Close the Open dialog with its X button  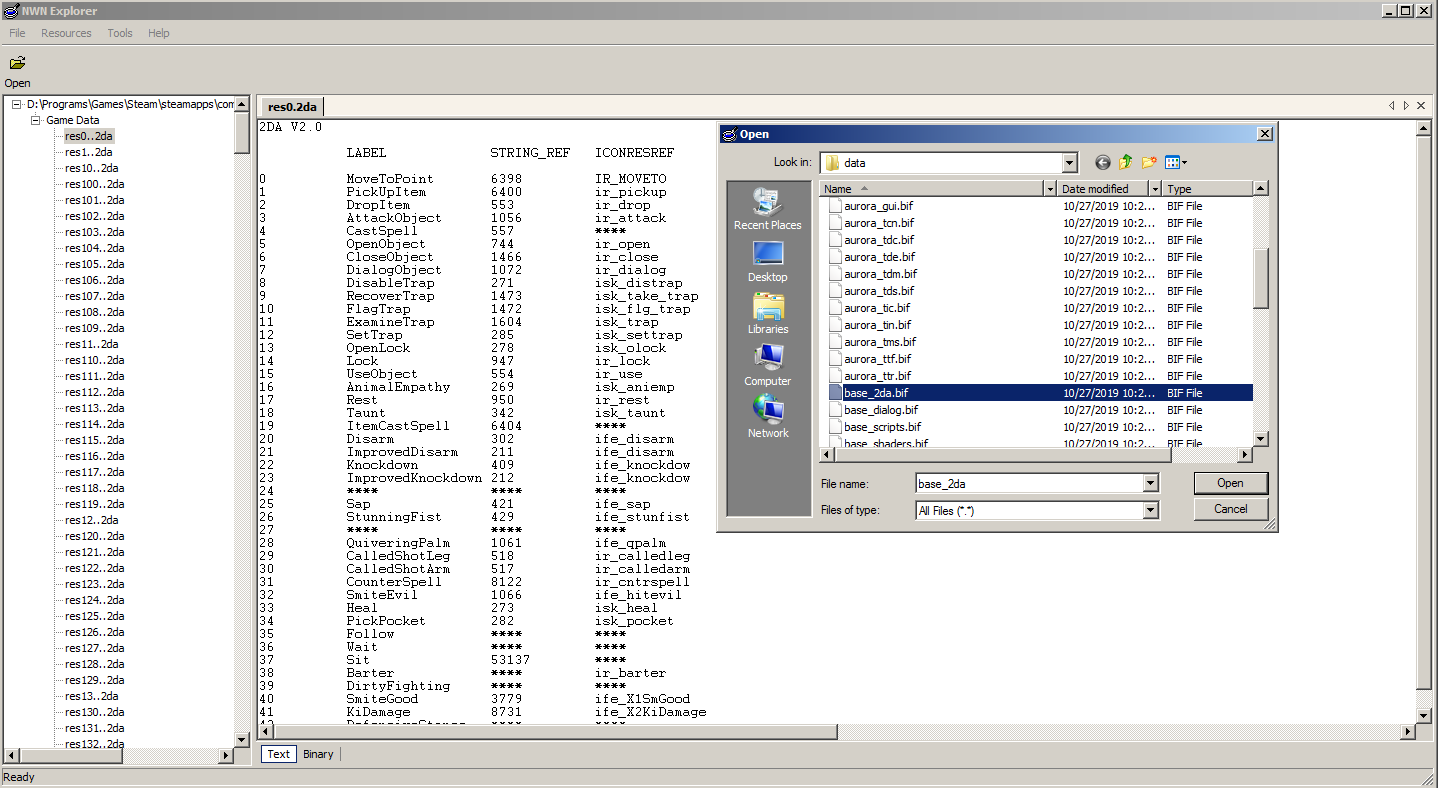[x=1264, y=134]
